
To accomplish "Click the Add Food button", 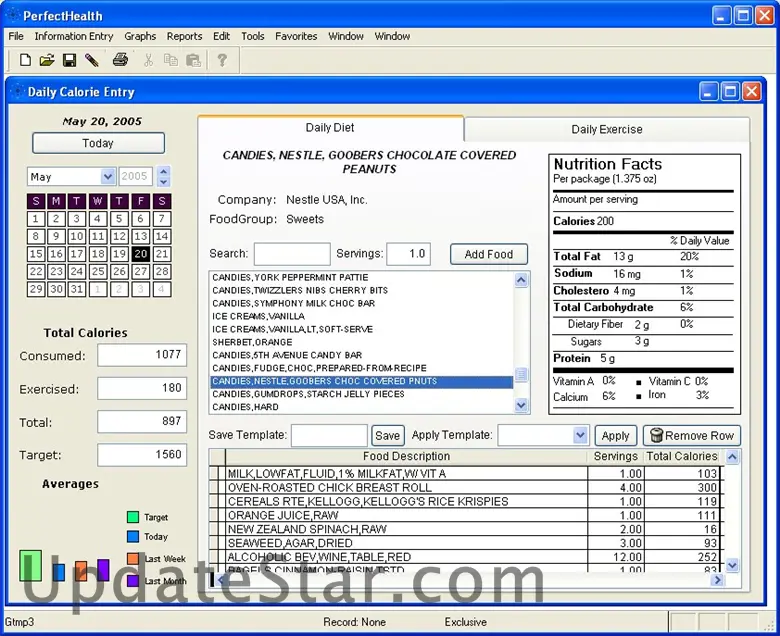I will tap(488, 254).
